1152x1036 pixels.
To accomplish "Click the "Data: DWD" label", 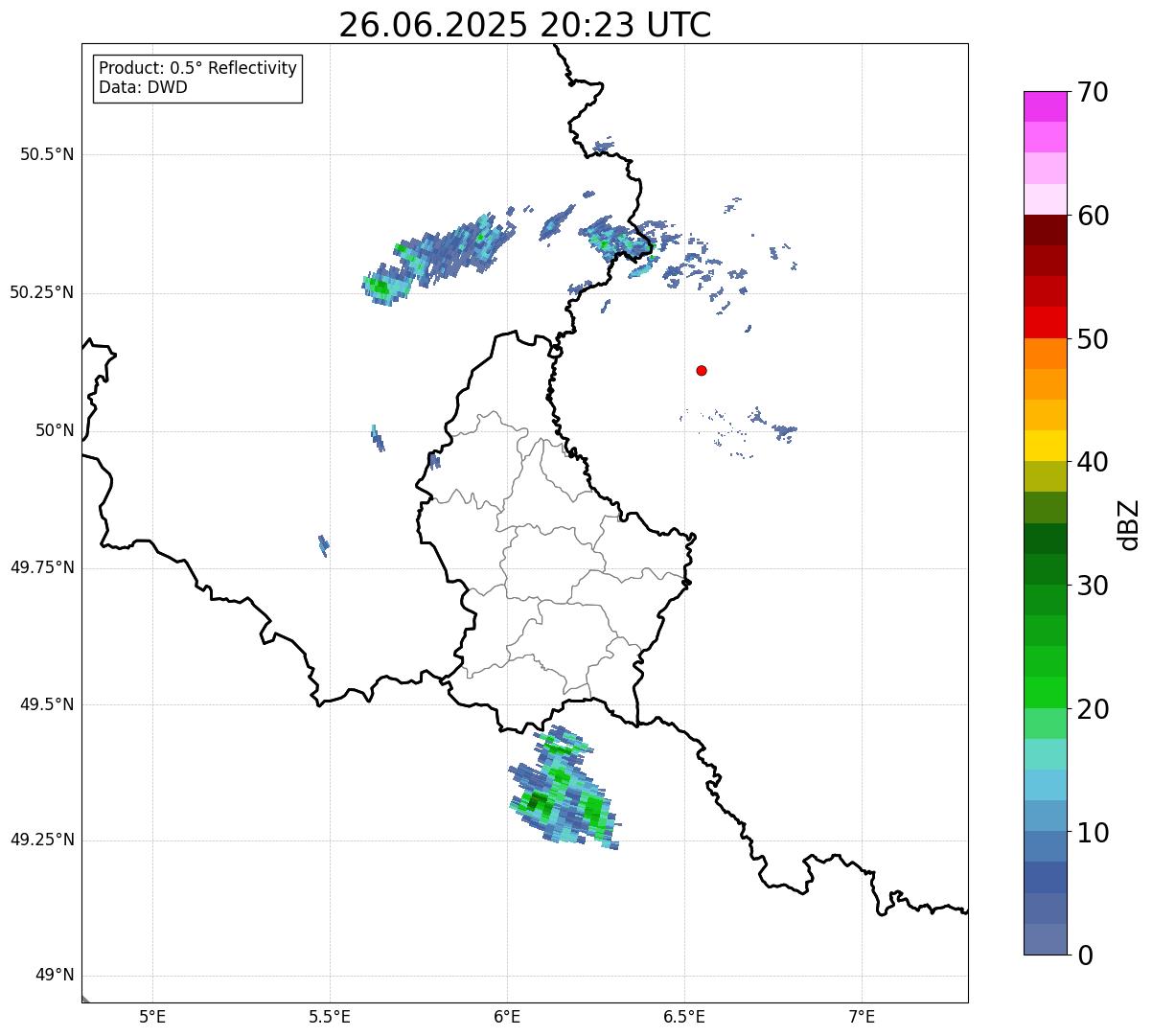I will [143, 87].
